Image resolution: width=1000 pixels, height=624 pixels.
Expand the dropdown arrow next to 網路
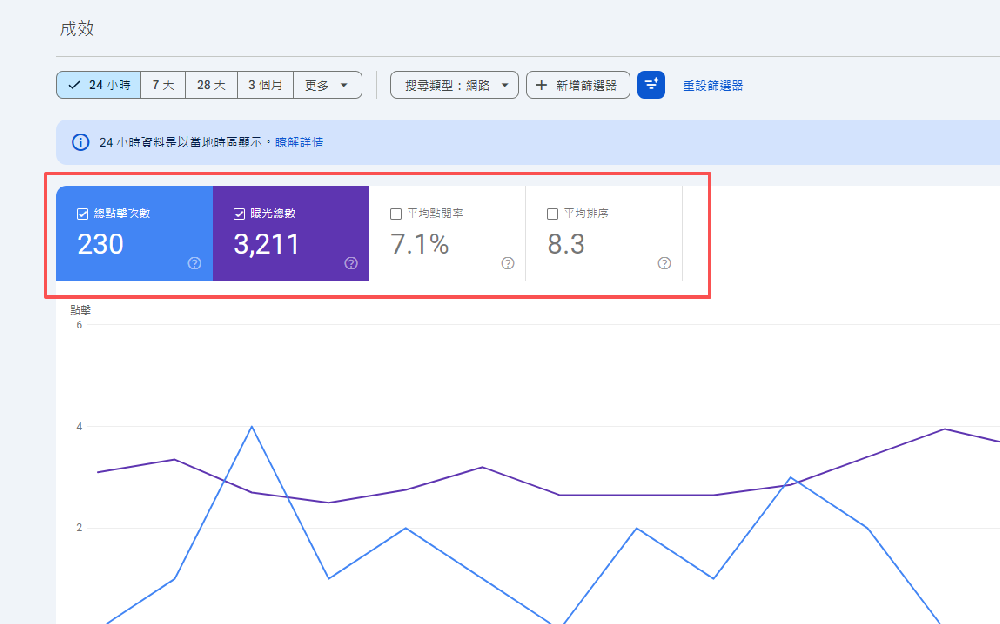[507, 85]
